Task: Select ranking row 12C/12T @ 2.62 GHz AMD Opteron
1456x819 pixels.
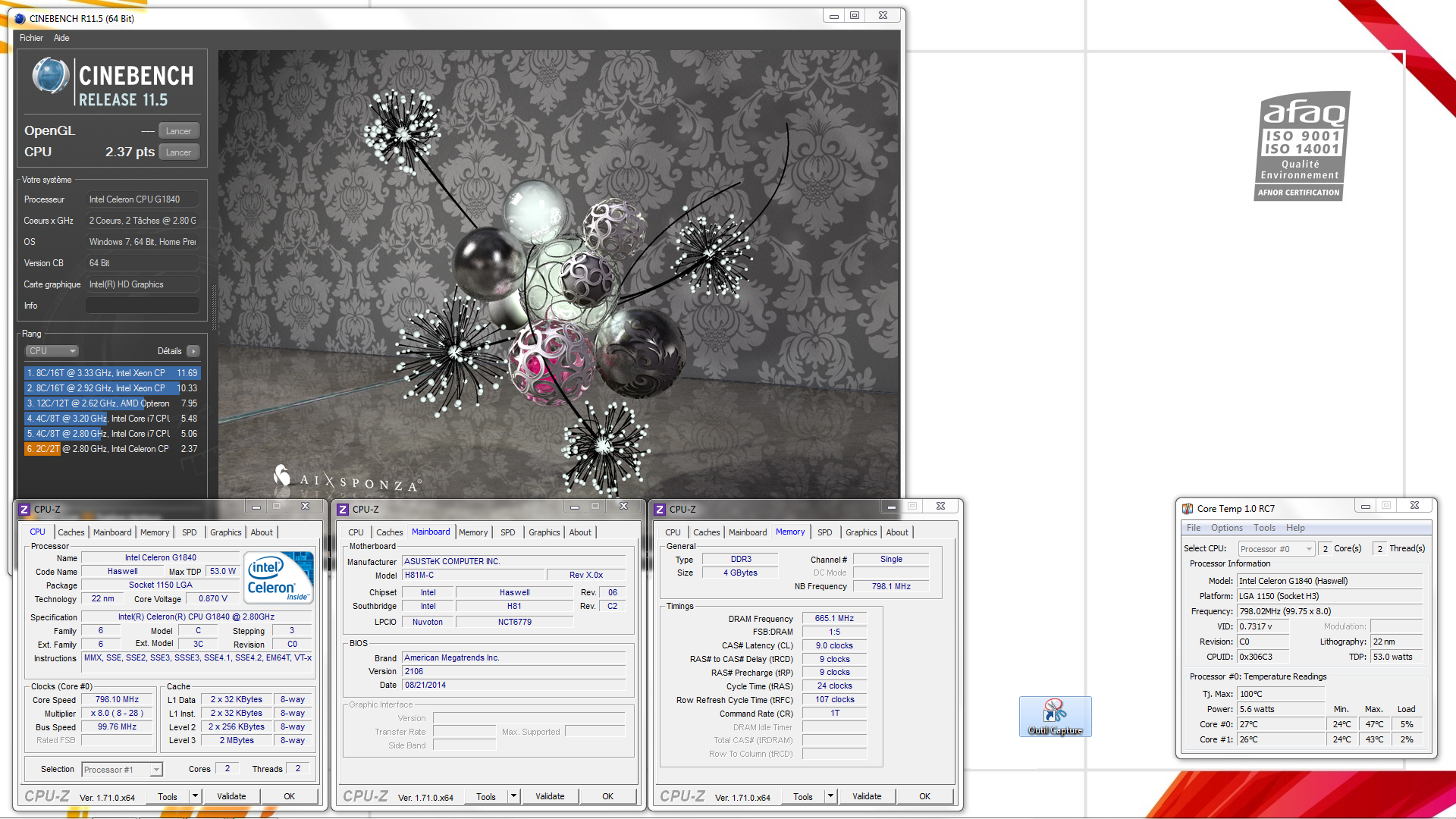Action: (x=112, y=403)
